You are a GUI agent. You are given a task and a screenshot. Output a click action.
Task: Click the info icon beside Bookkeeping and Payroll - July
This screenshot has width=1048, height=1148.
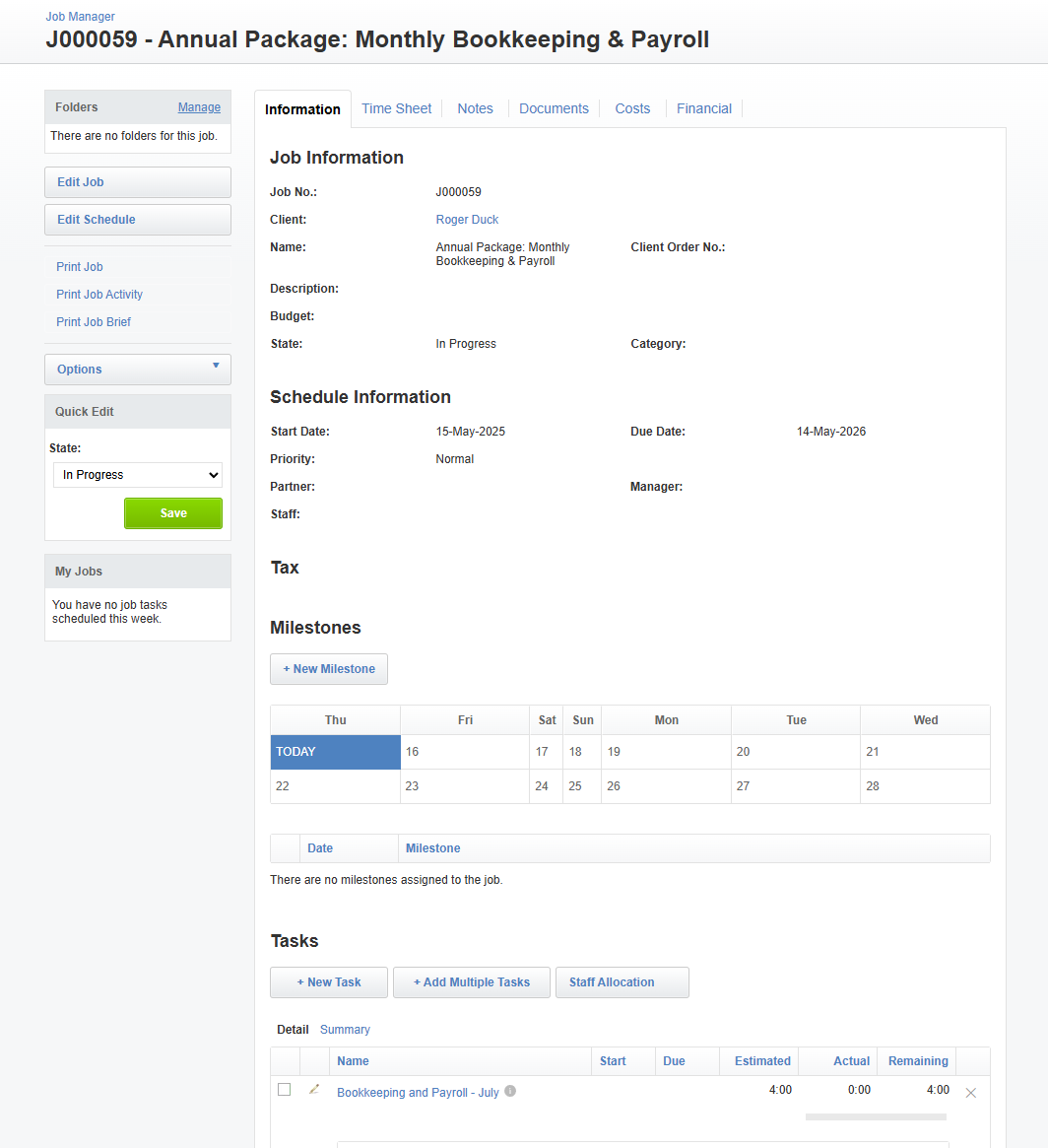pos(510,1092)
